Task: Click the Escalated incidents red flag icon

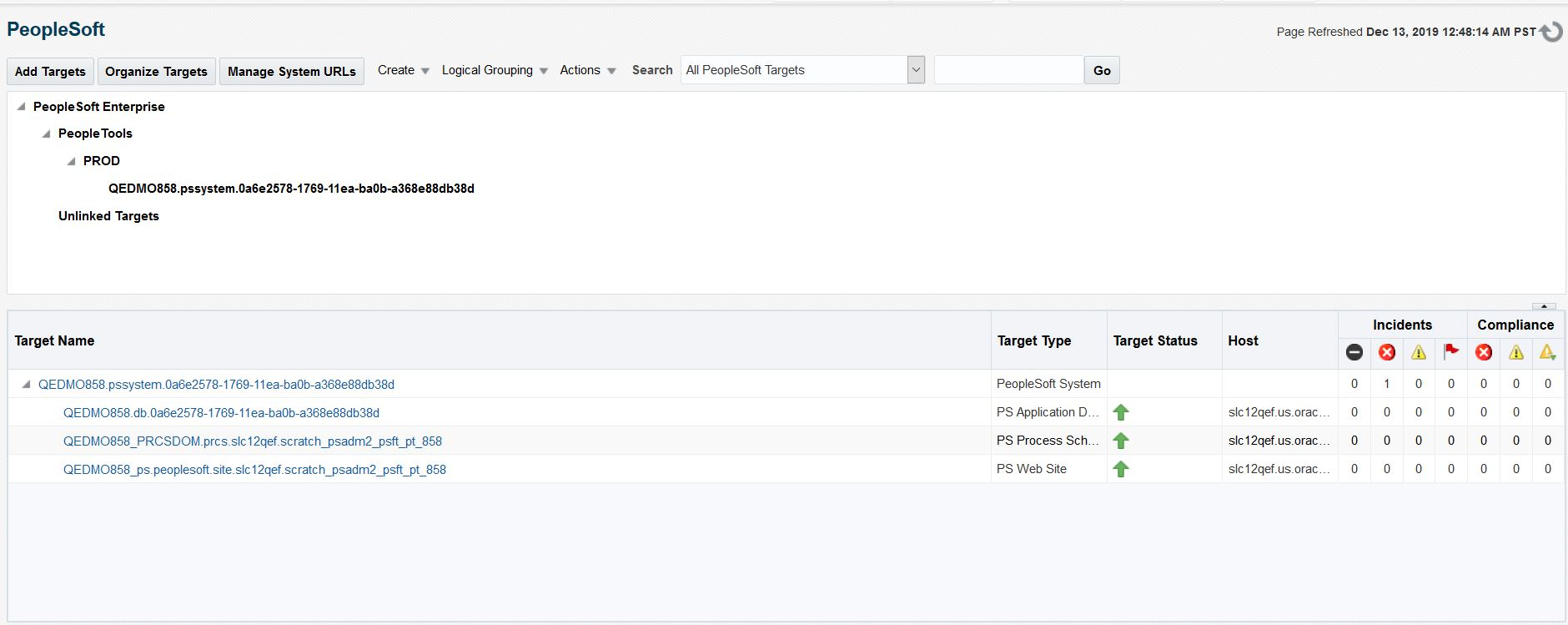Action: pyautogui.click(x=1451, y=351)
